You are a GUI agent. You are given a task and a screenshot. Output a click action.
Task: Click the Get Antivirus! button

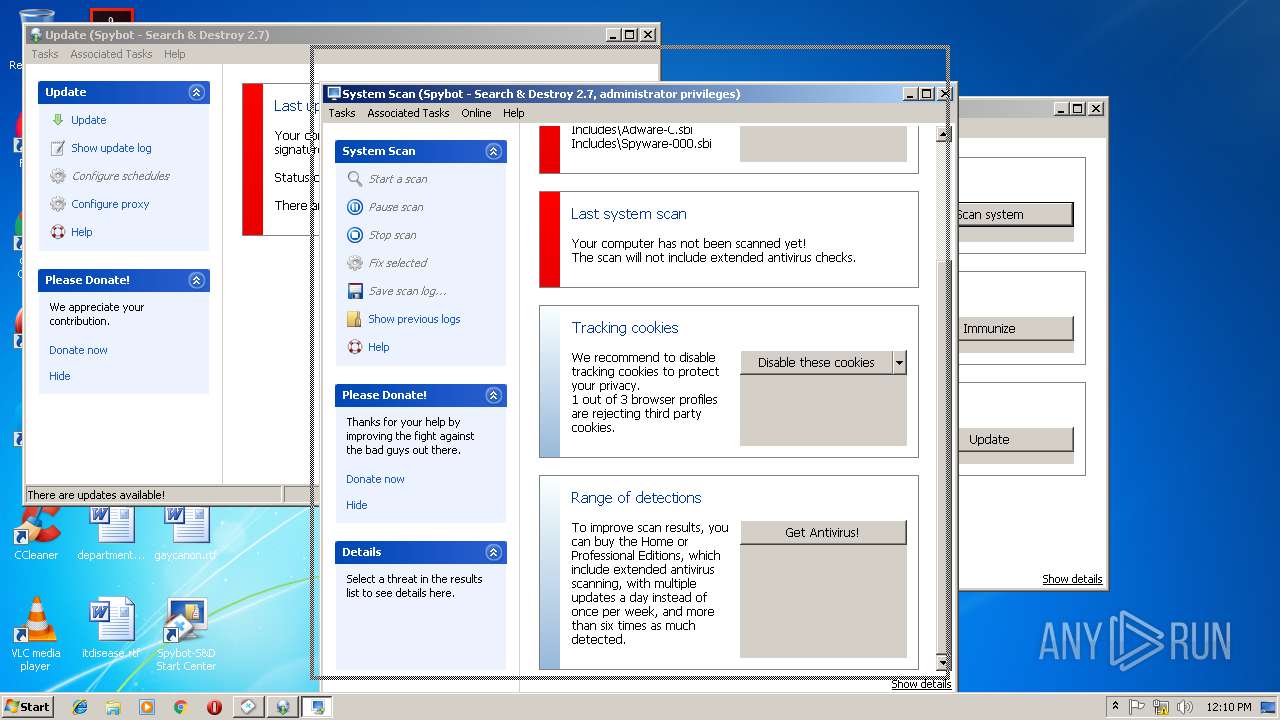[x=823, y=533]
